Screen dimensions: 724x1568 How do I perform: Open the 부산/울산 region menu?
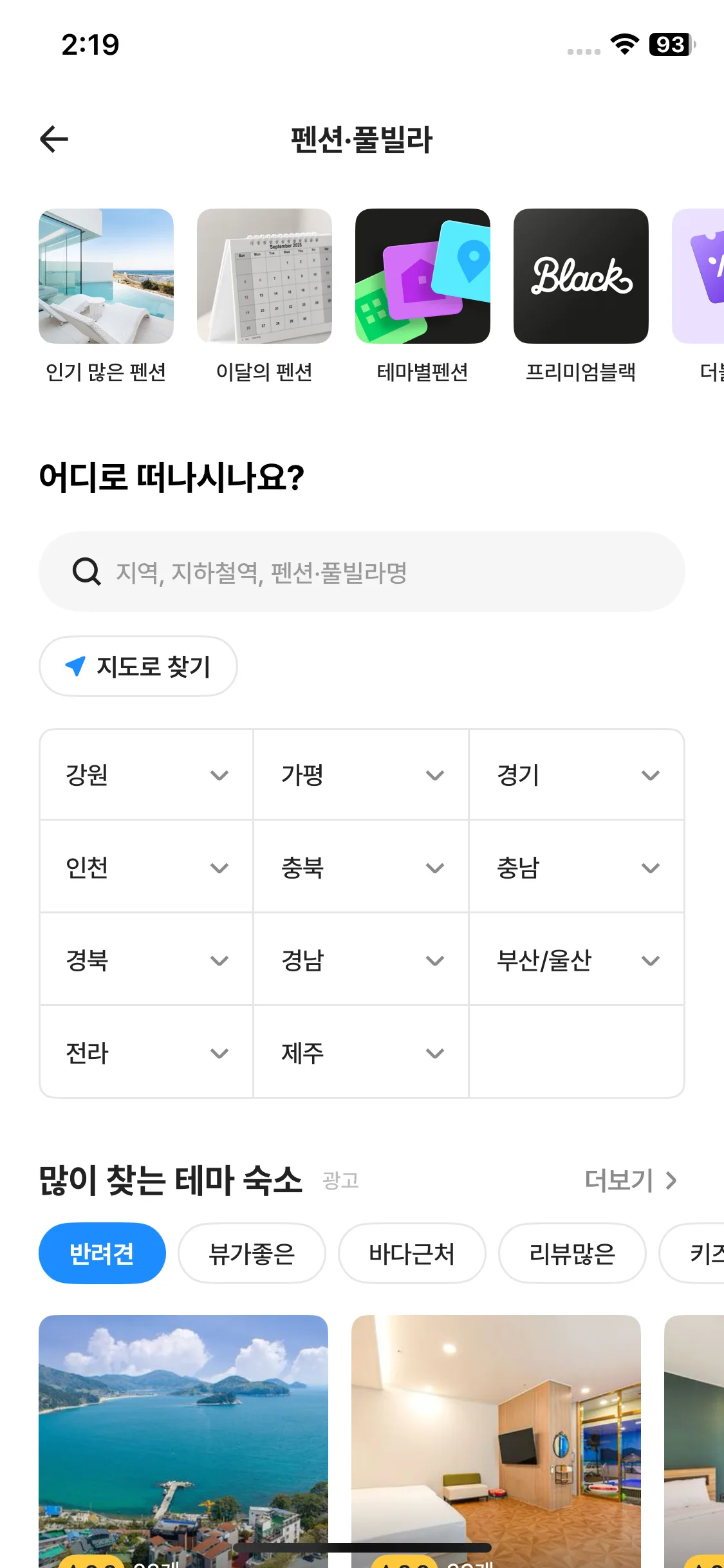tap(577, 960)
